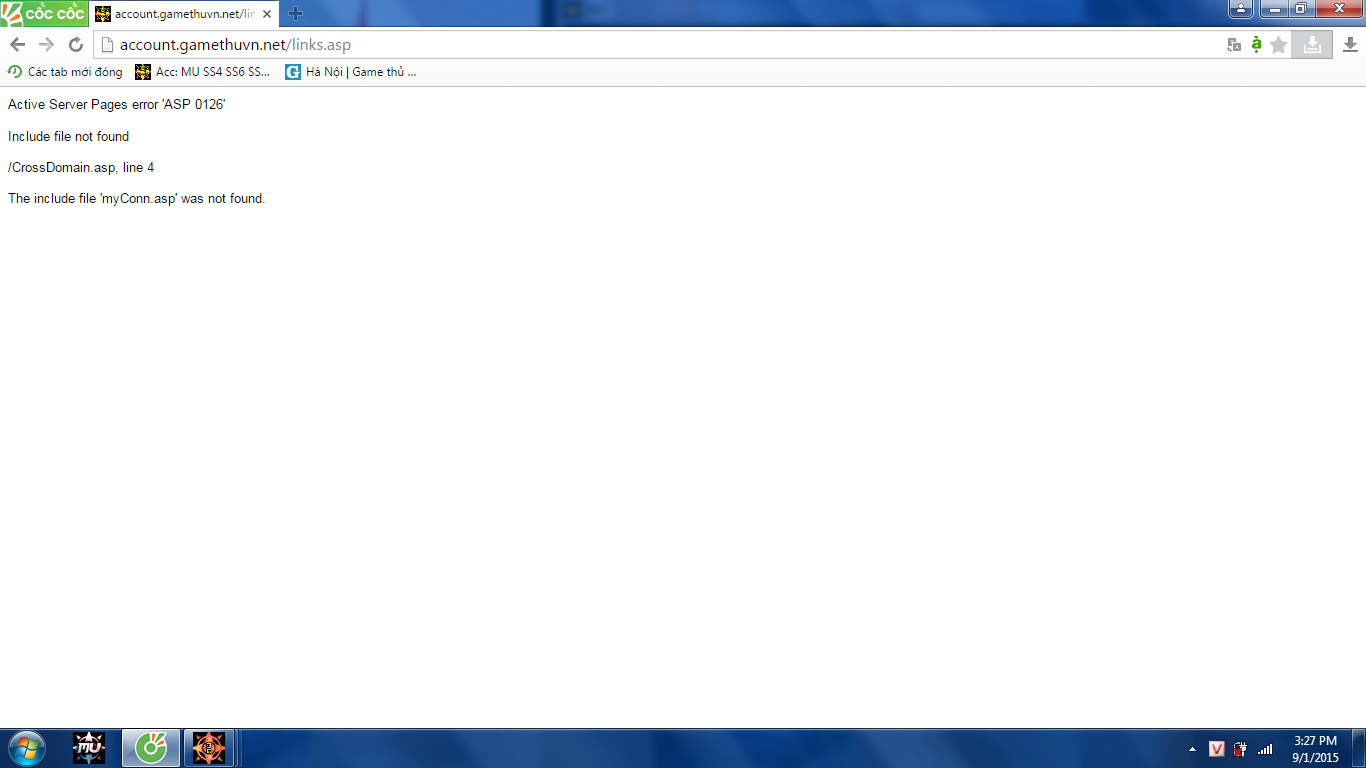Open the MU game taskbar icon

[x=89, y=748]
